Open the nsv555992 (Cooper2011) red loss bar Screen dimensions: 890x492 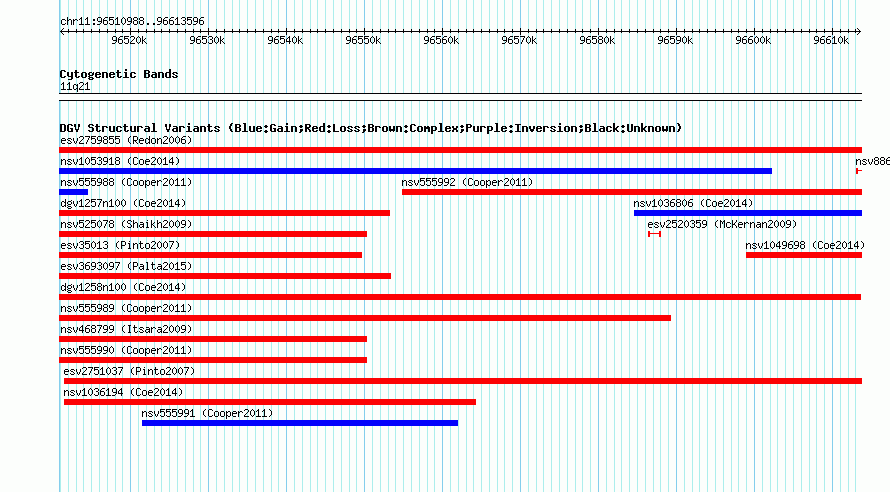click(x=632, y=192)
